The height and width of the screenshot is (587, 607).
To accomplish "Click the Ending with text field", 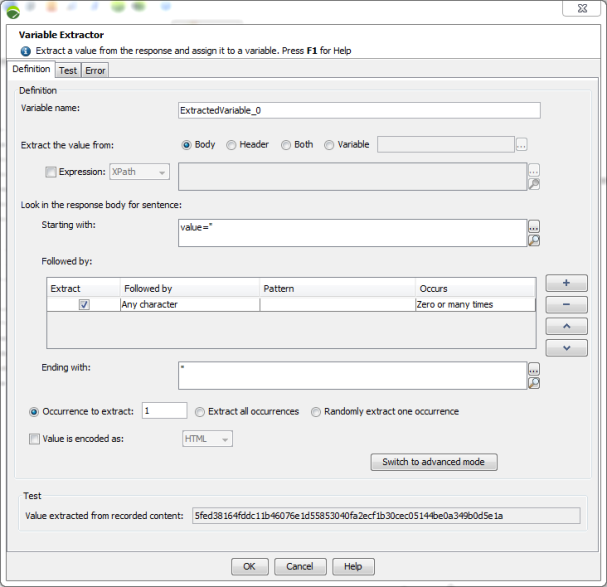I will [x=353, y=376].
